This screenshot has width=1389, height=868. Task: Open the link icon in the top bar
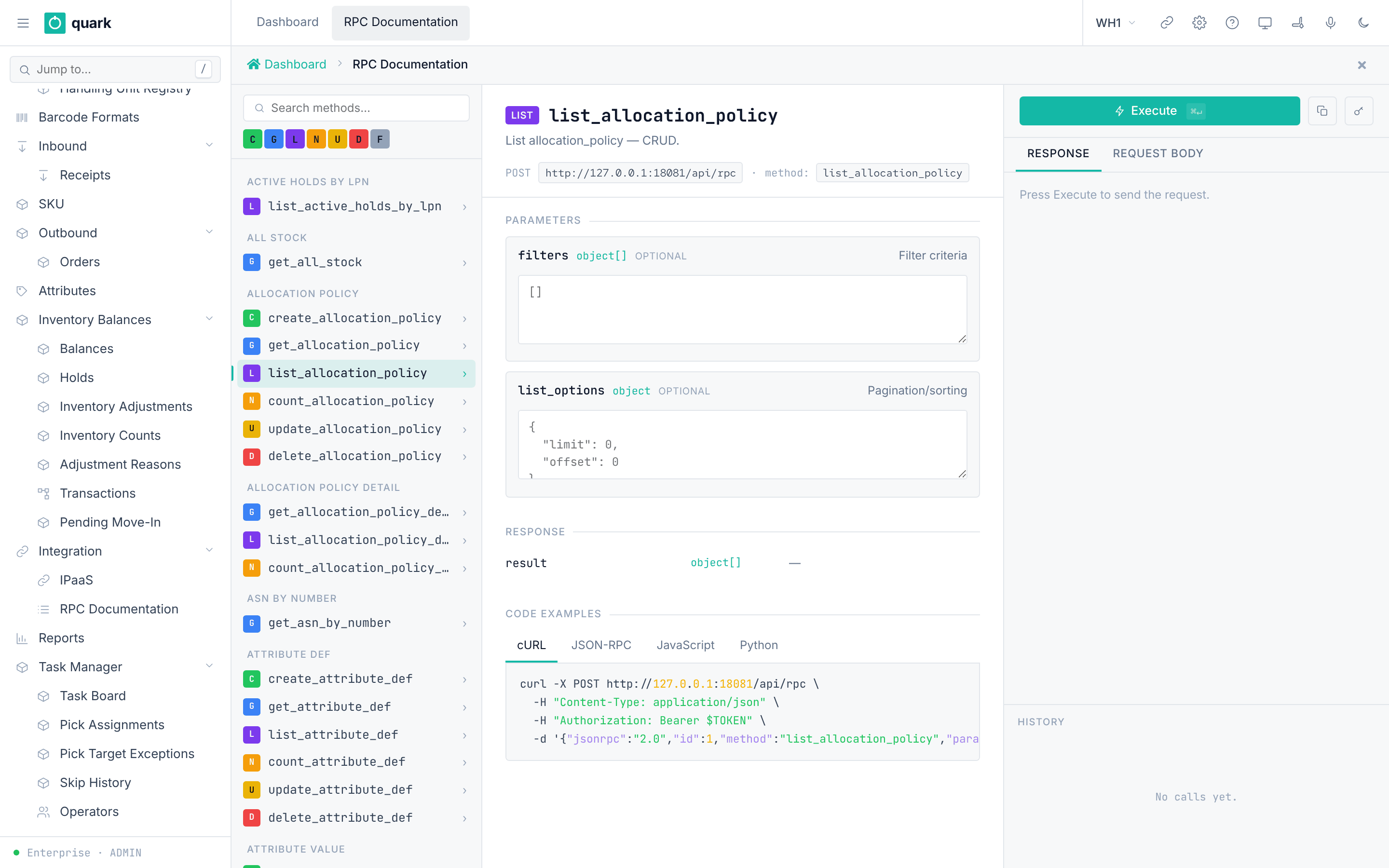pos(1166,23)
